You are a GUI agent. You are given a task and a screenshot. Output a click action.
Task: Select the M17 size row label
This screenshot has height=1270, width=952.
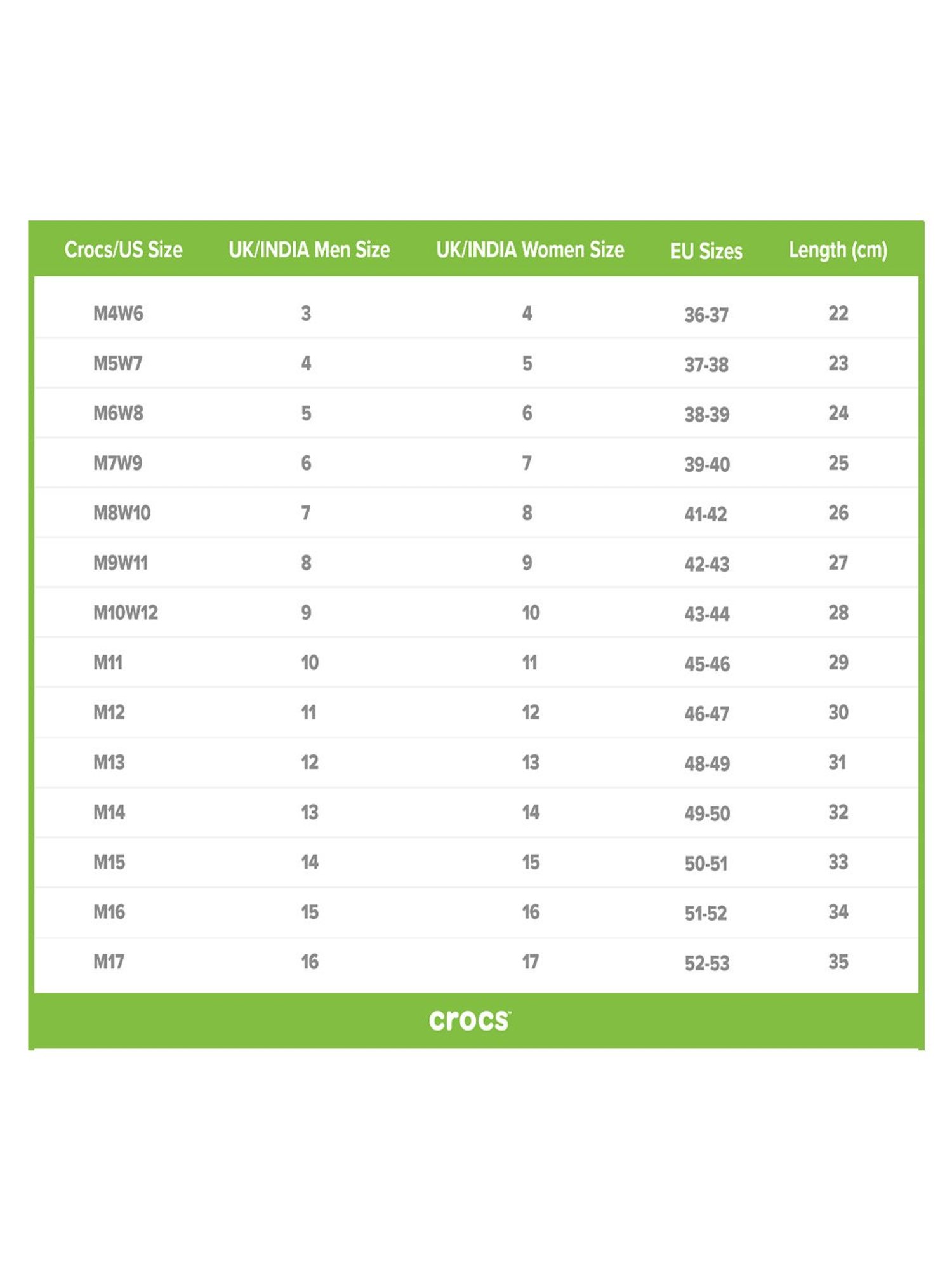(x=109, y=962)
